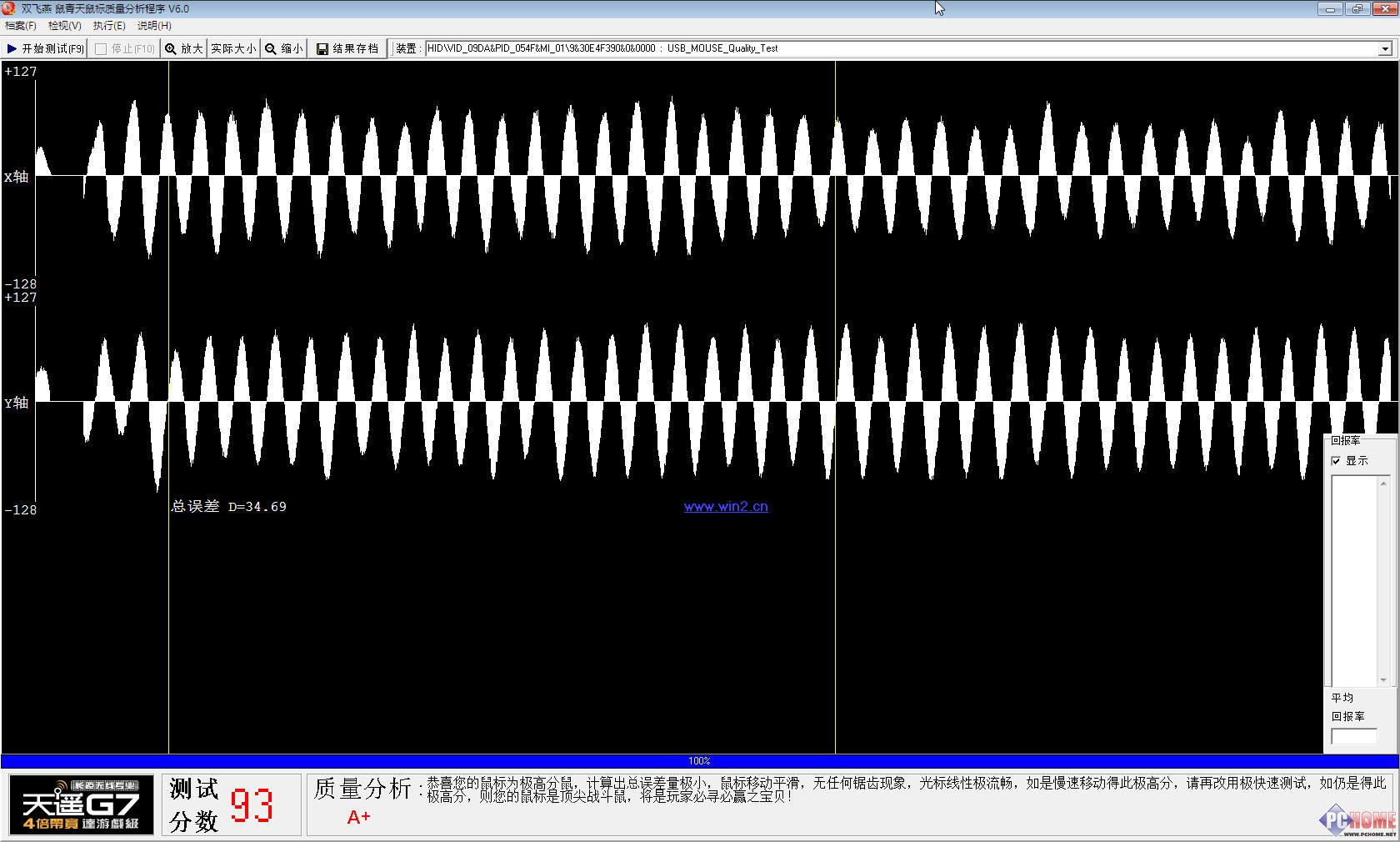The image size is (1400, 842).
Task: Click the 测试分数 label
Action: (193, 804)
